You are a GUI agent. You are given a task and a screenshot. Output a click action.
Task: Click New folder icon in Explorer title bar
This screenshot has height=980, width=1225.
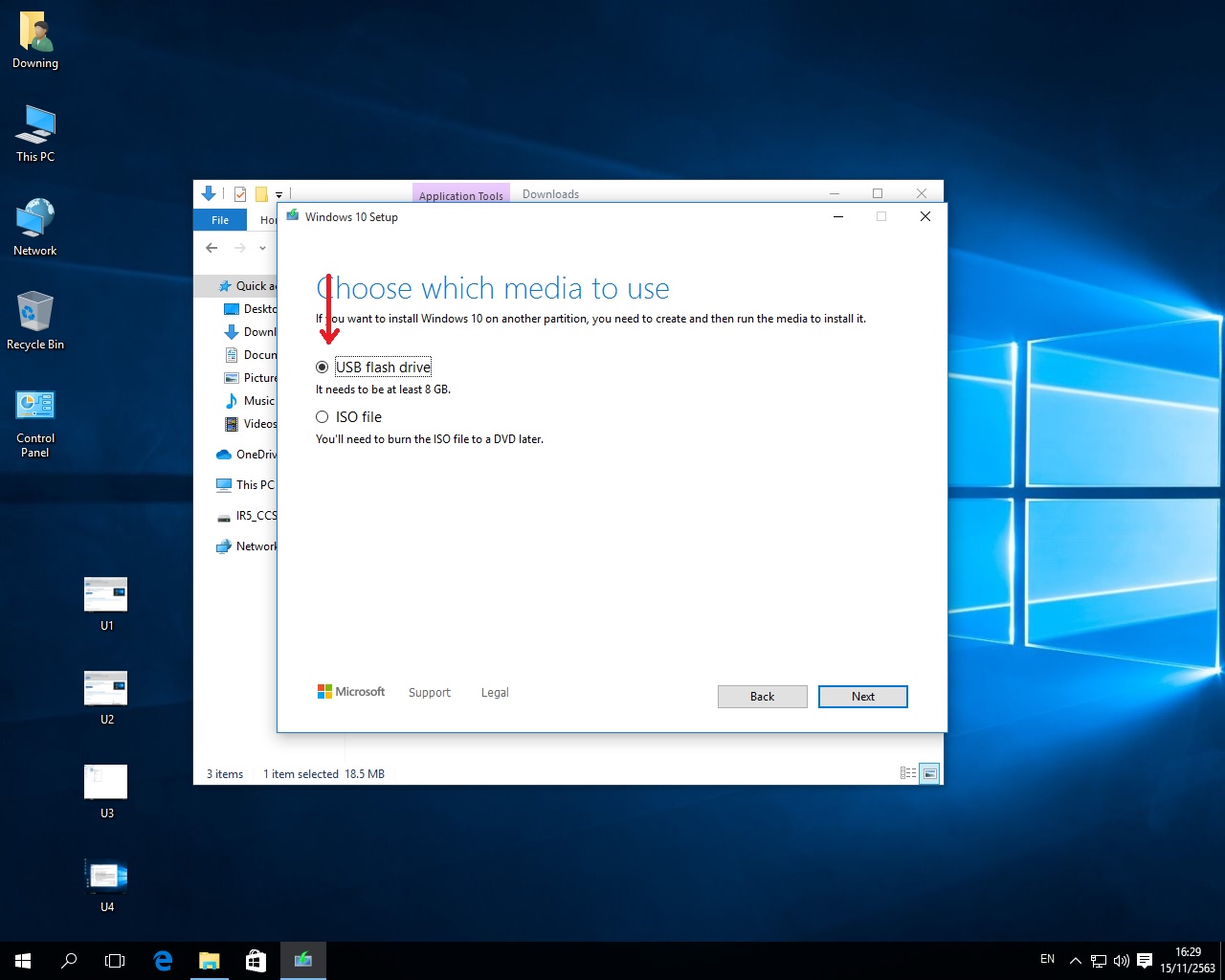pos(260,194)
